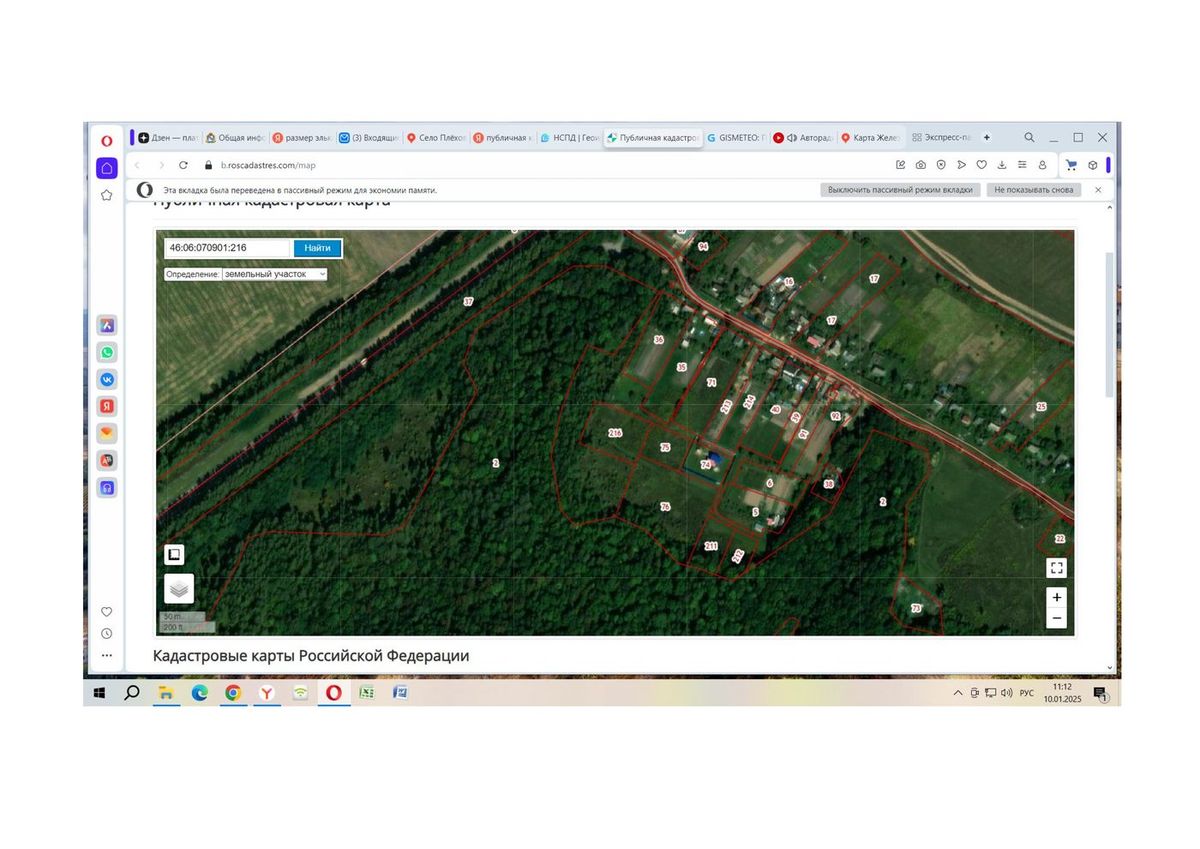The height and width of the screenshot is (849, 1200).
Task: Open the Opera speed dial home icon
Action: tap(106, 167)
